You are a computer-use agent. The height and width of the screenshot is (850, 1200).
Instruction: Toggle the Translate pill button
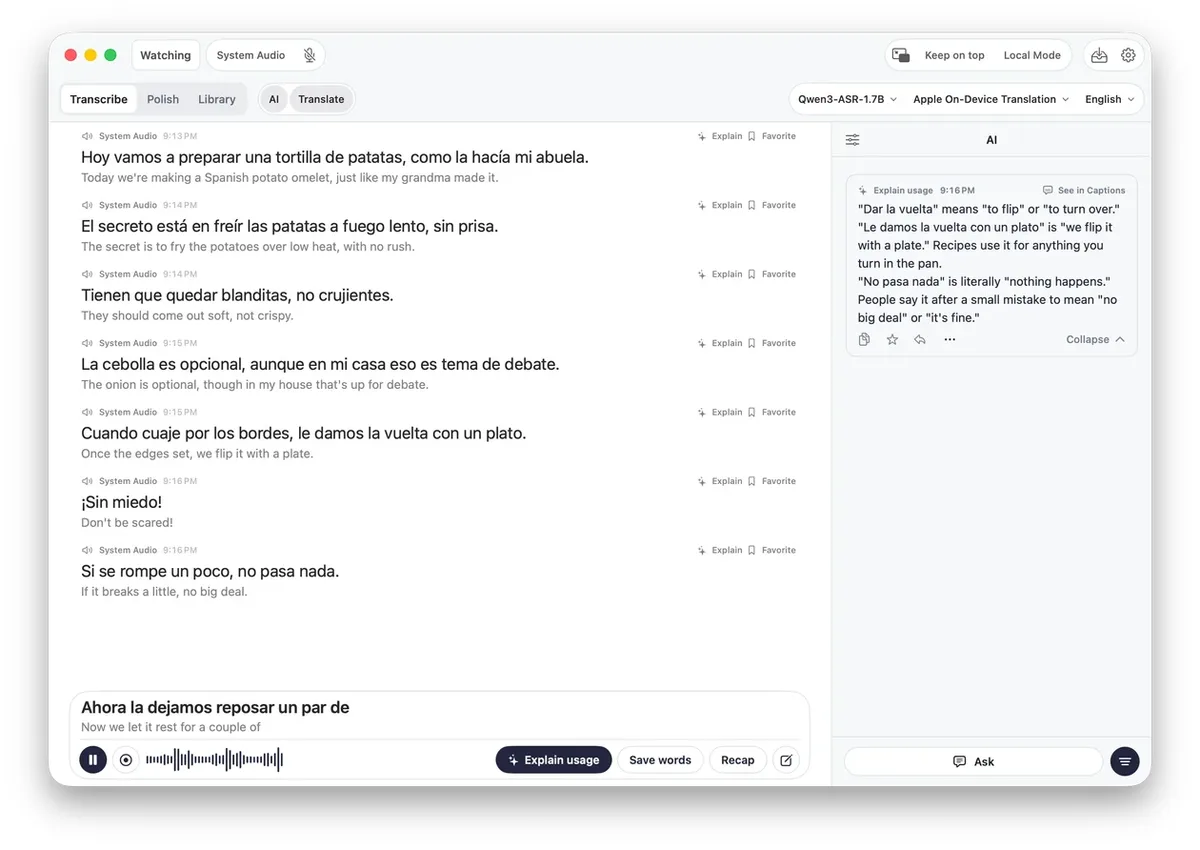(x=321, y=99)
